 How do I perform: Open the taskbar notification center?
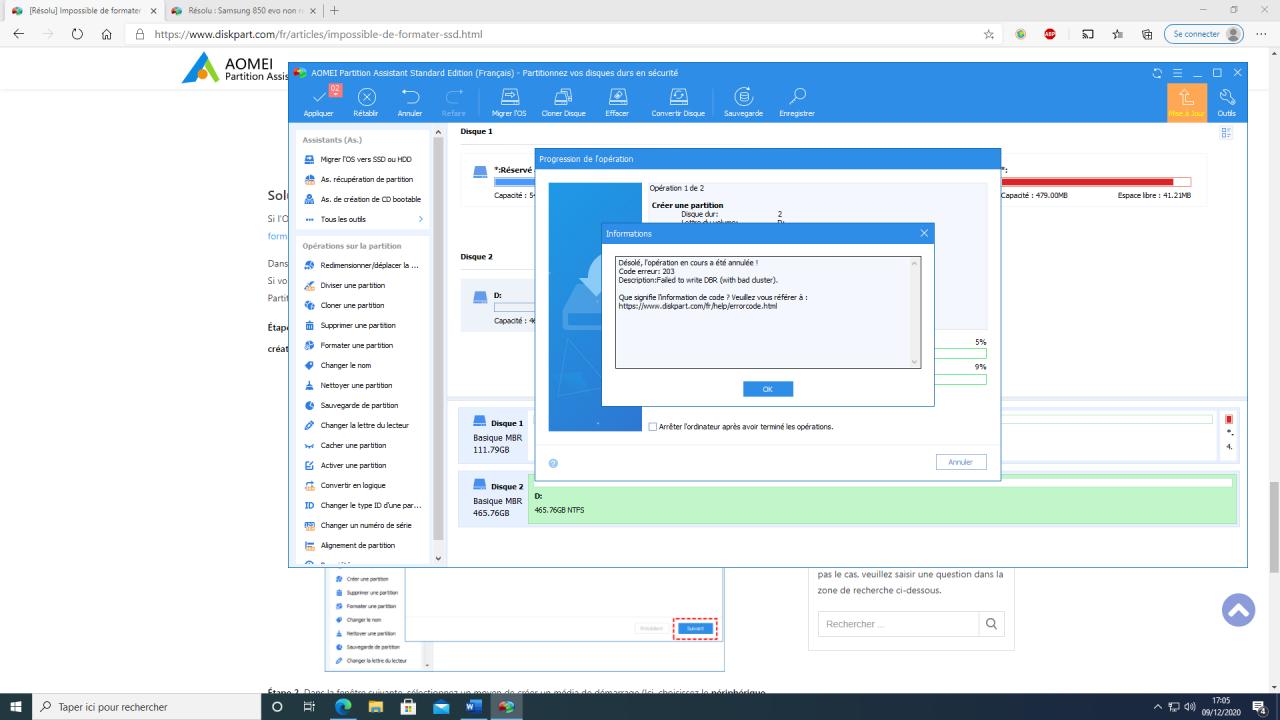tap(1261, 707)
